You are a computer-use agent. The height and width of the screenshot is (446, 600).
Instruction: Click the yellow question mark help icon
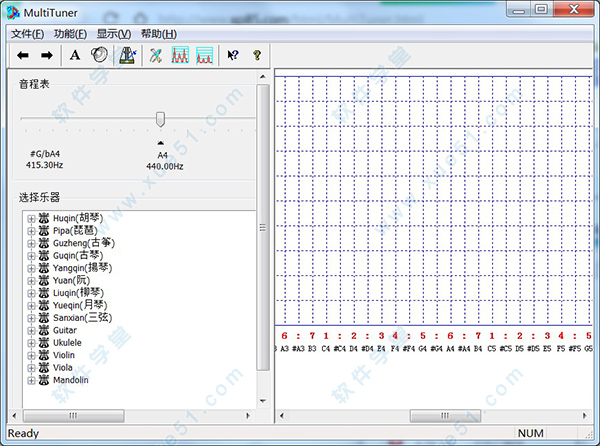click(x=257, y=55)
